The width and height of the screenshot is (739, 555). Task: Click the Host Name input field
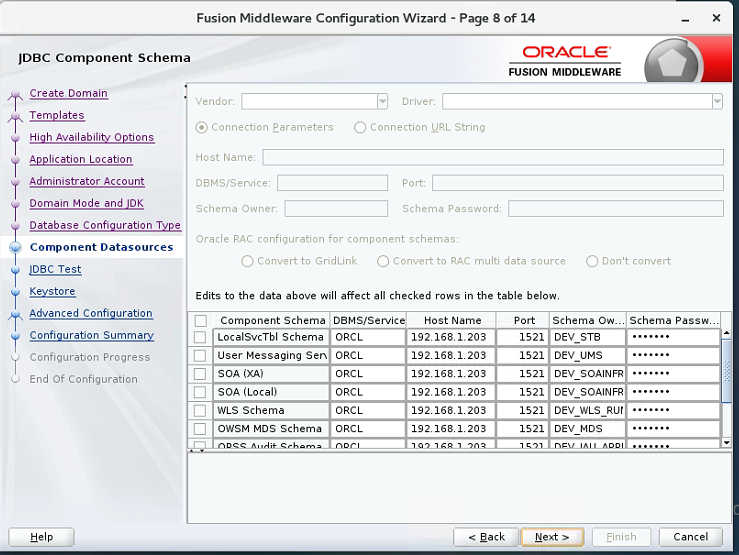(493, 157)
